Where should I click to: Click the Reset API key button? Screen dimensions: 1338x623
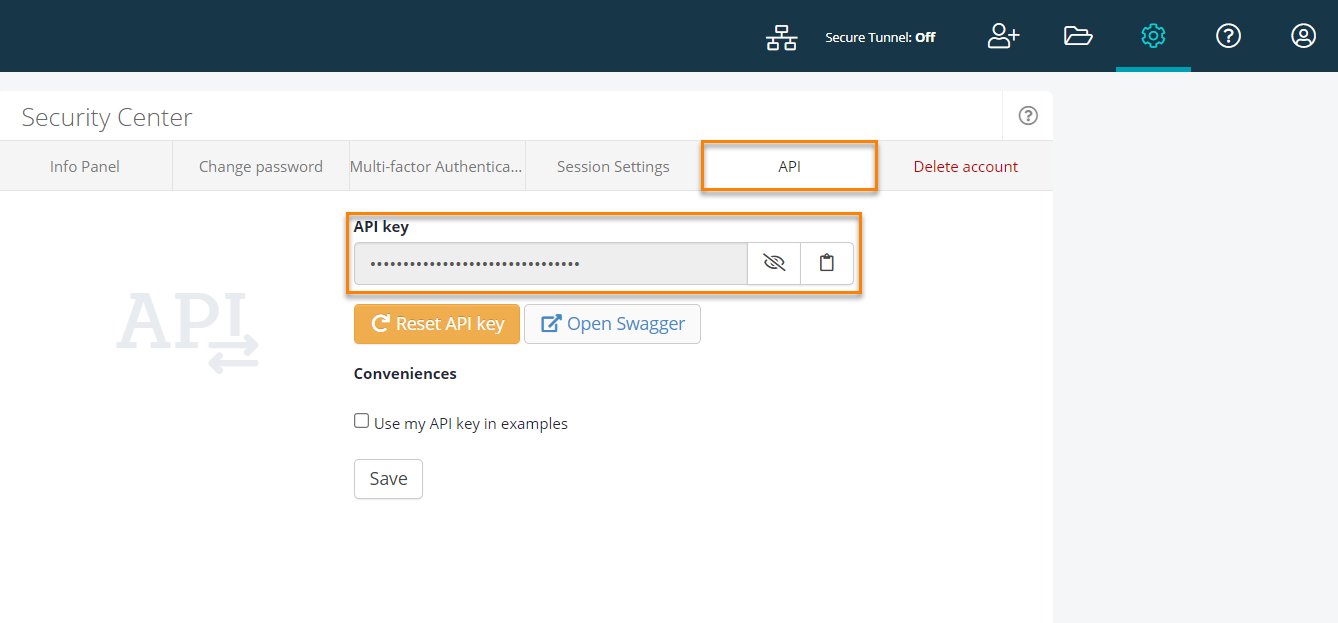pos(436,323)
